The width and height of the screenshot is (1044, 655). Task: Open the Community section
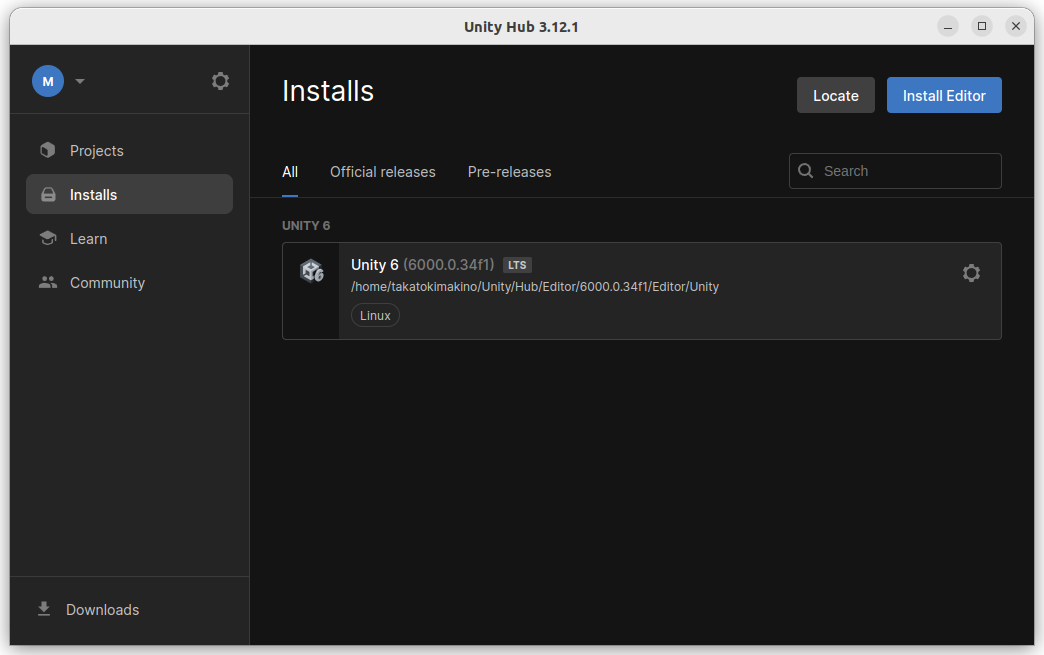129,282
